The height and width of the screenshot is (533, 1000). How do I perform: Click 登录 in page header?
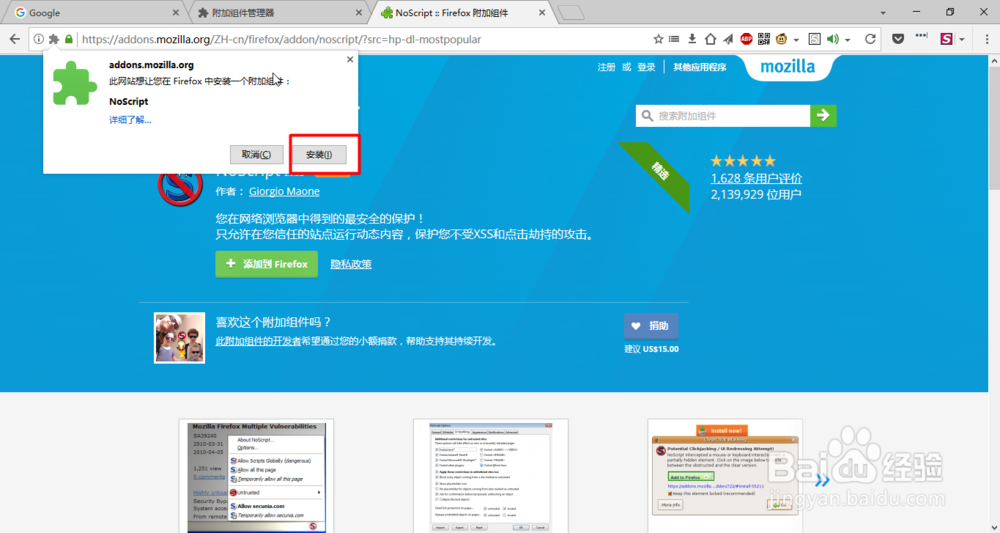pos(646,67)
